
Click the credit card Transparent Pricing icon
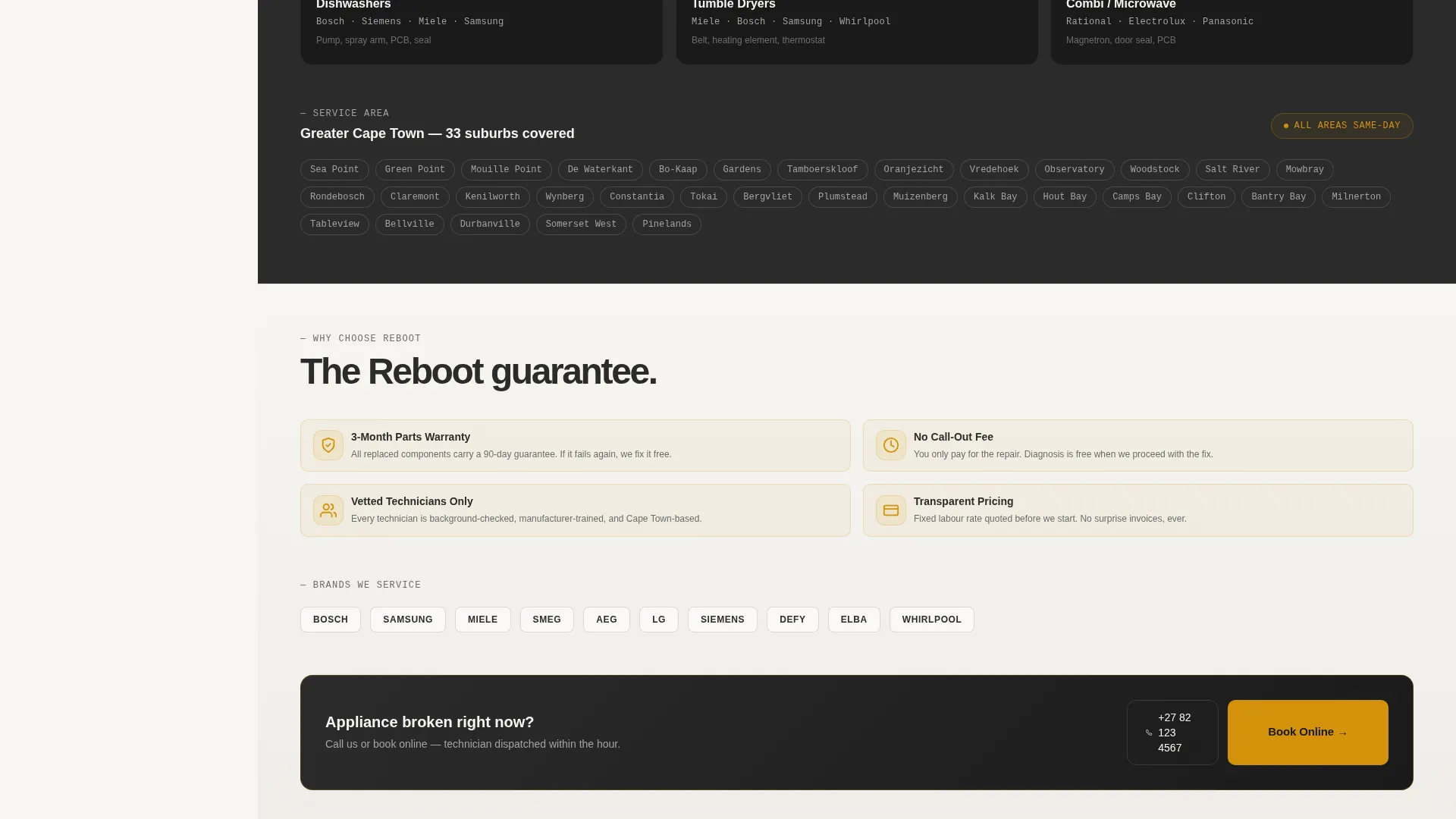tap(891, 510)
